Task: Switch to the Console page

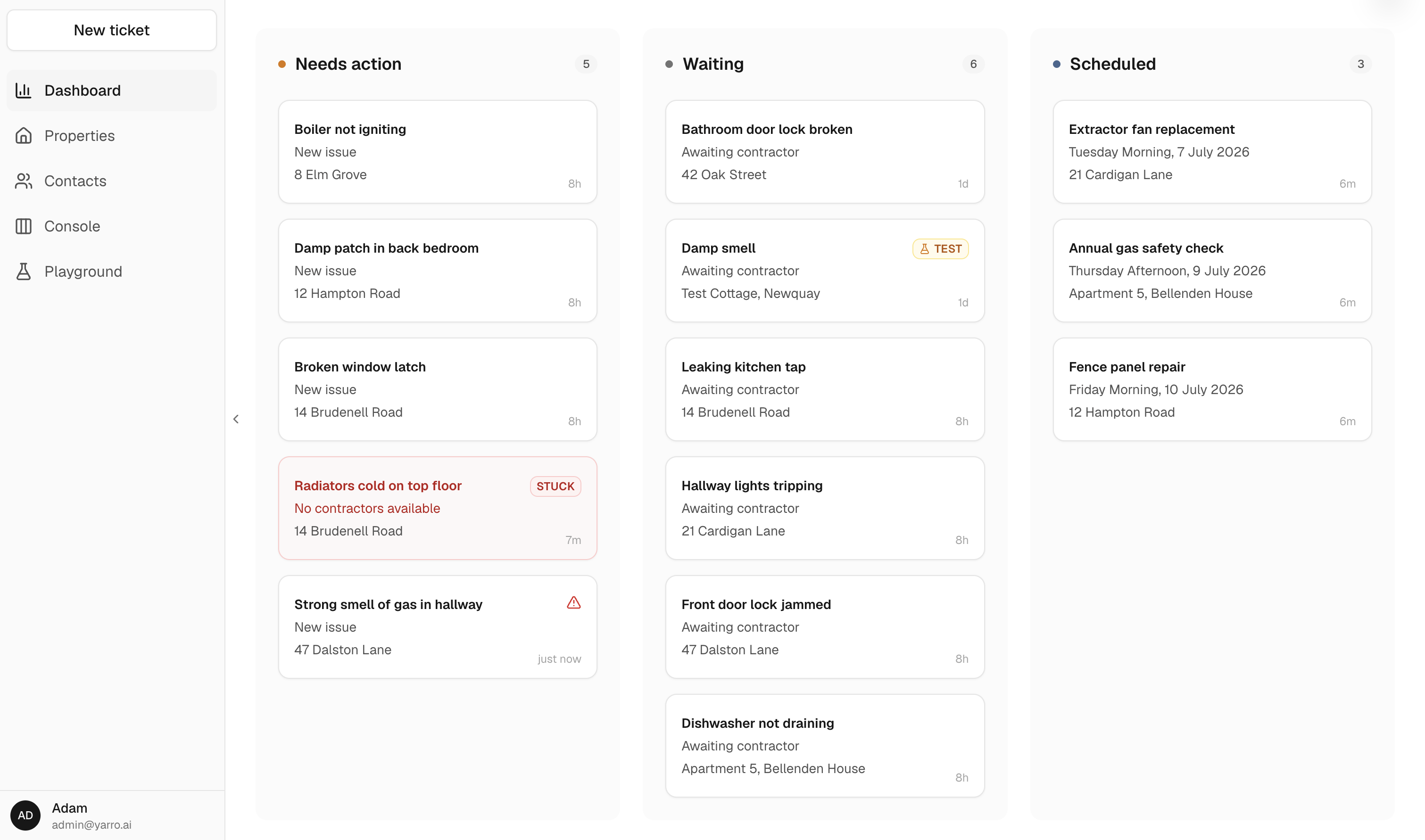Action: pyautogui.click(x=112, y=226)
